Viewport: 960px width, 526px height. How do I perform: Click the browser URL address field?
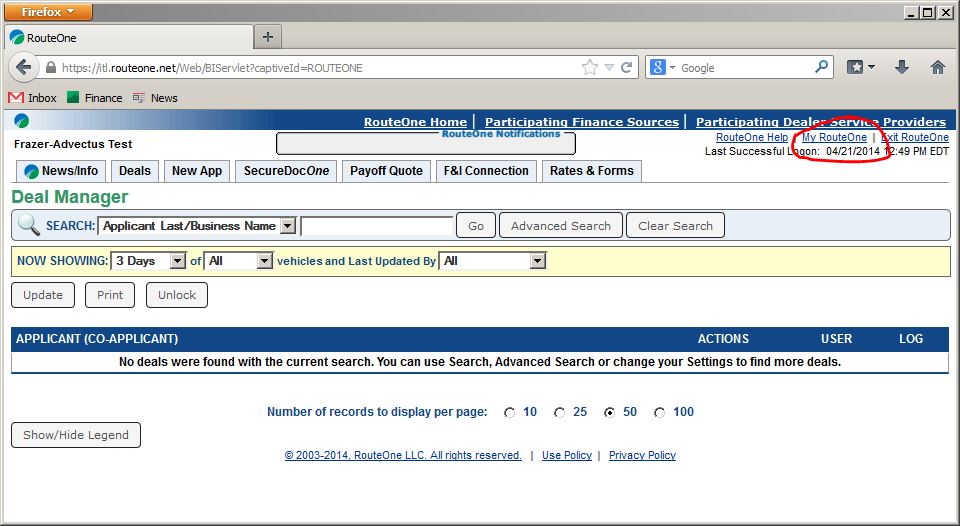[x=318, y=67]
